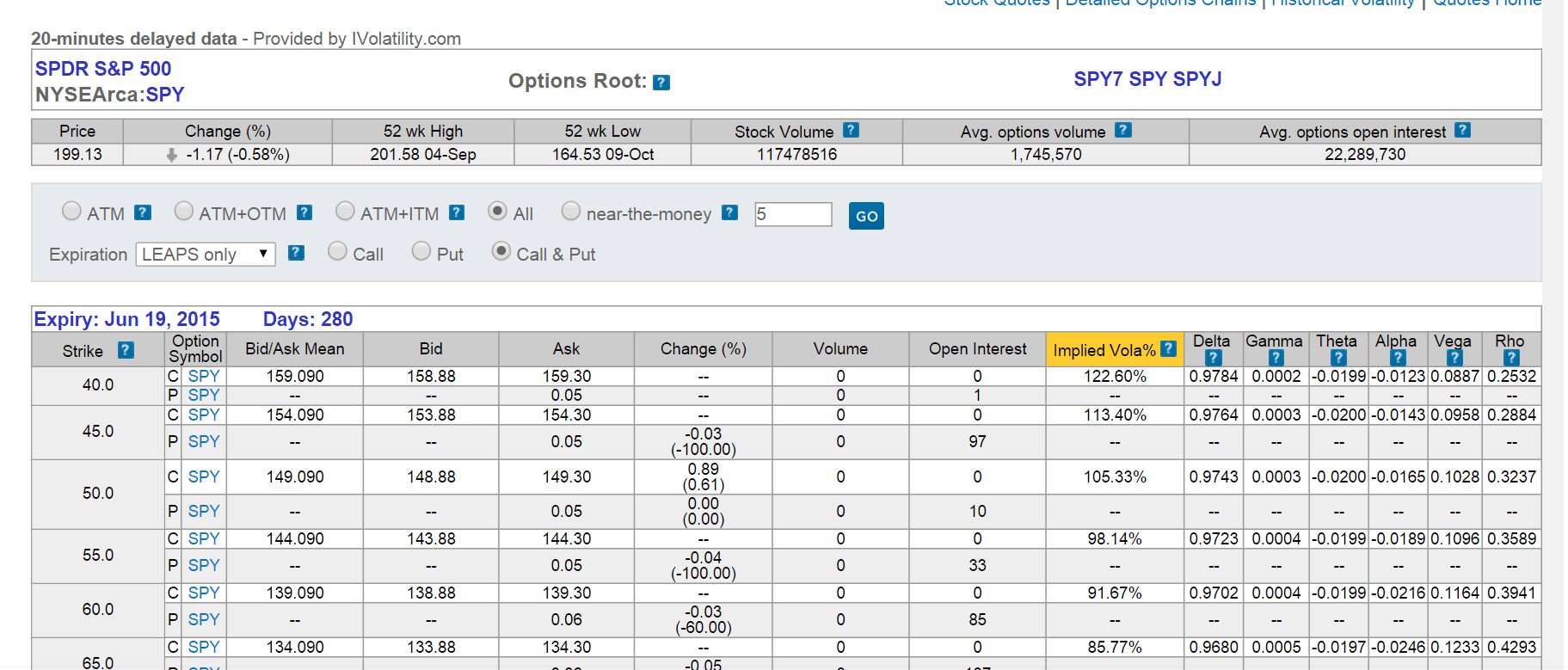Click the GO button

866,216
